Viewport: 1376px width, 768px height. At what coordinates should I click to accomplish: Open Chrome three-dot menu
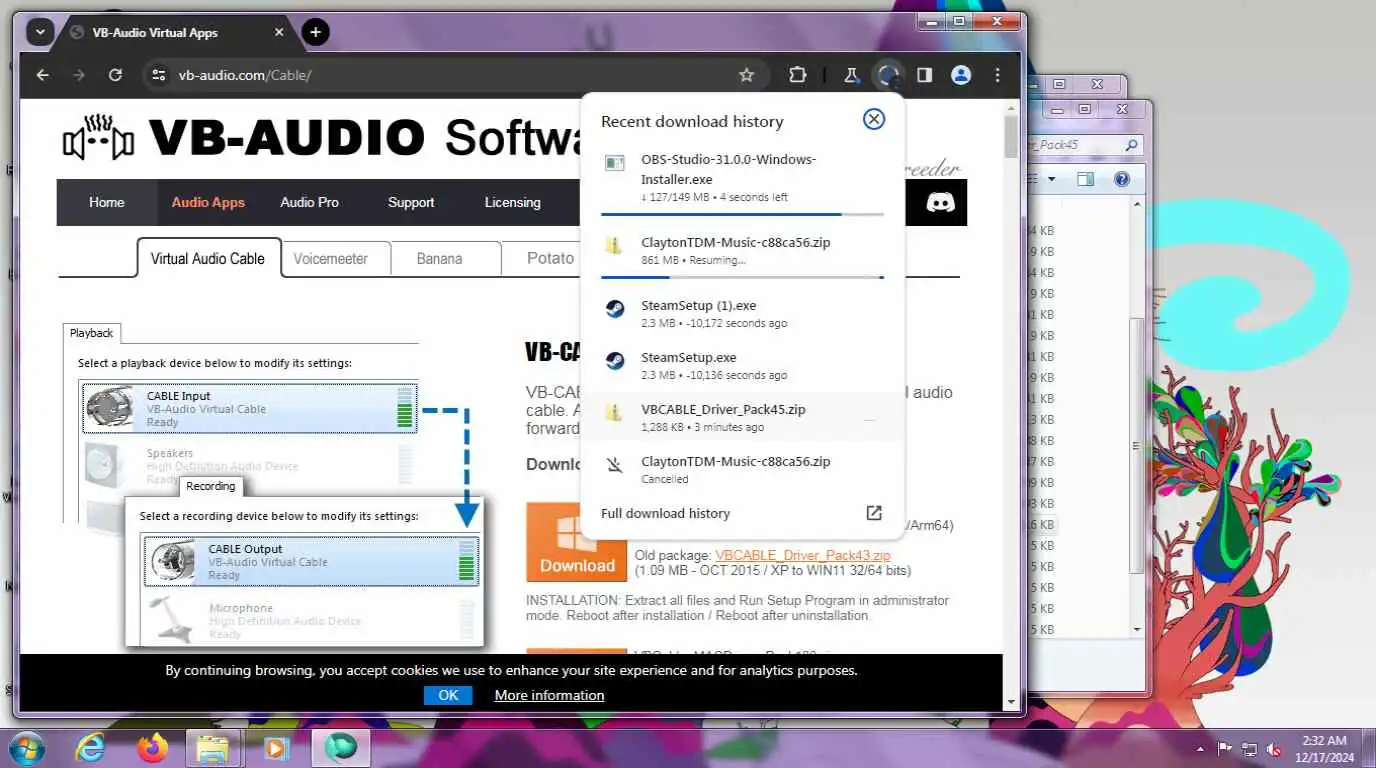point(997,75)
